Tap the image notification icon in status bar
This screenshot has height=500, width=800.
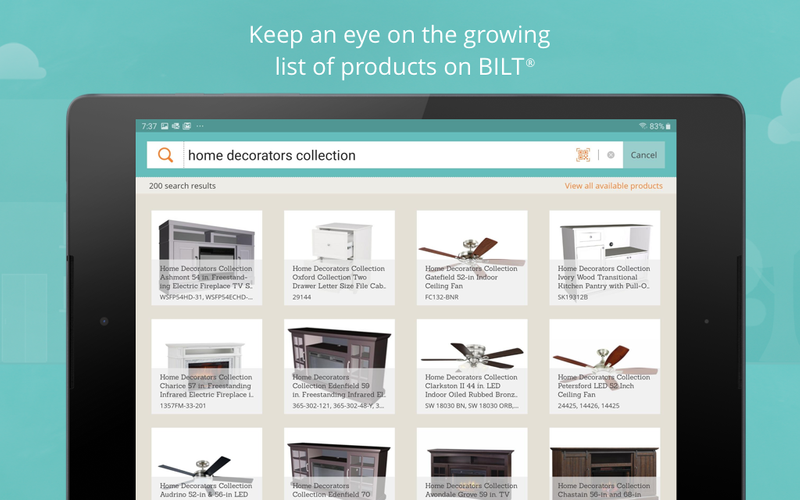164,126
